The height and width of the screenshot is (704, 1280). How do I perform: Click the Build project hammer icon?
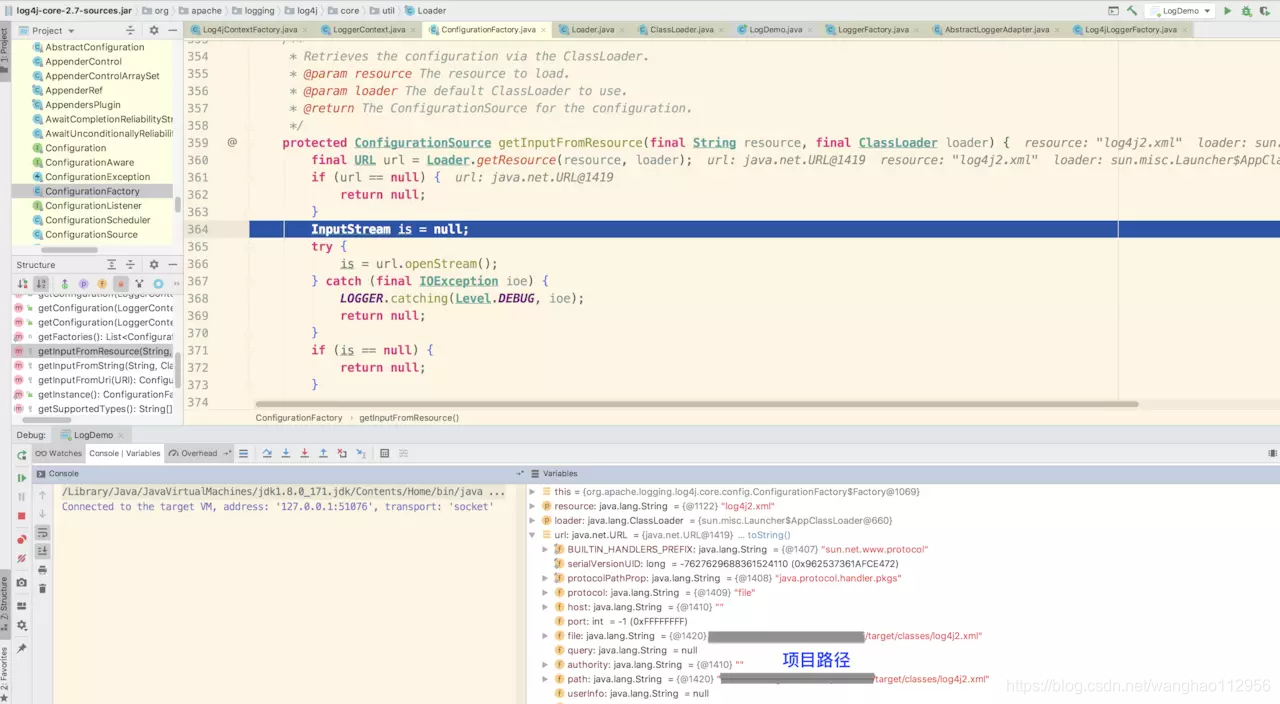click(1132, 10)
